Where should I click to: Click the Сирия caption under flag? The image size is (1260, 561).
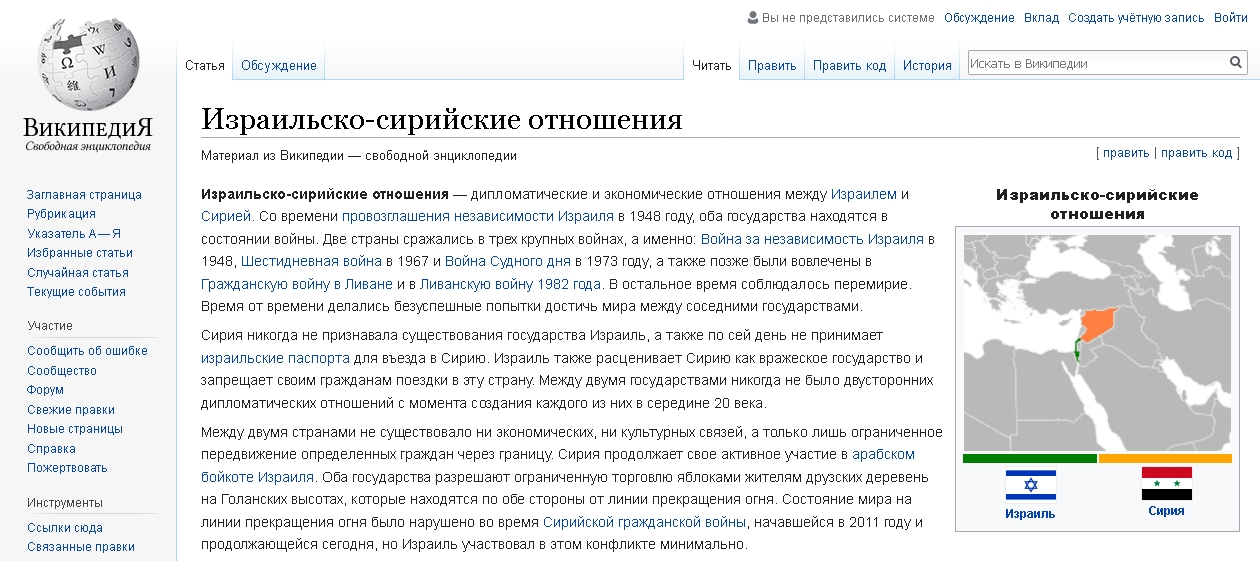click(1166, 511)
